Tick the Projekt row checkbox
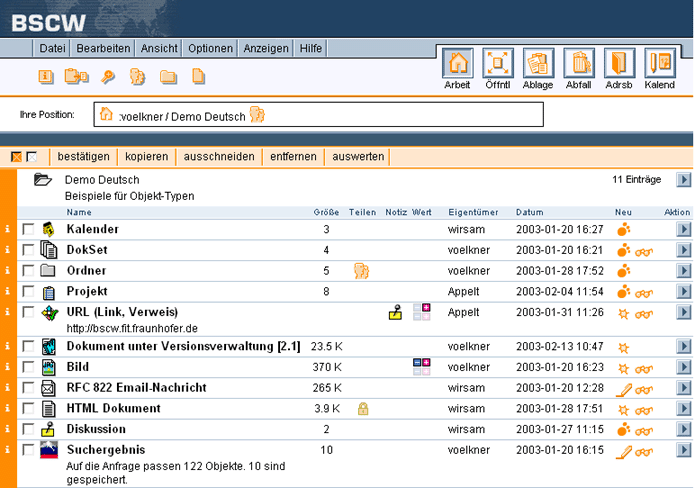Viewport: 695px width, 488px height. (28, 292)
